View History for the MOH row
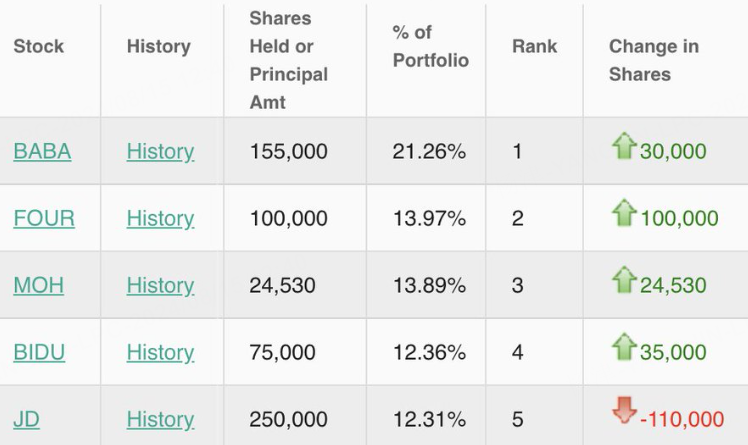 point(160,286)
